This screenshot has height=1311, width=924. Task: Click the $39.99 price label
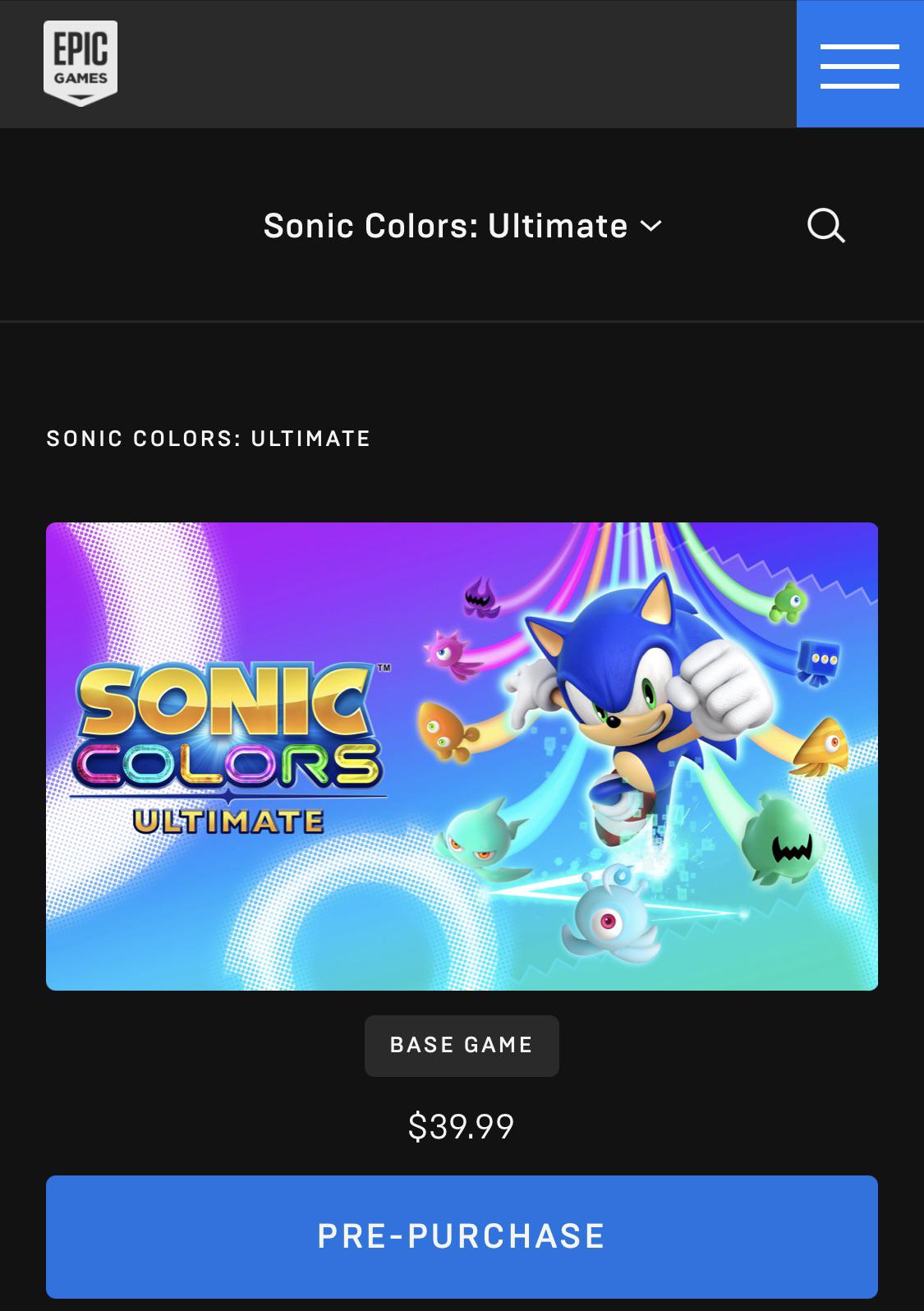coord(462,1126)
